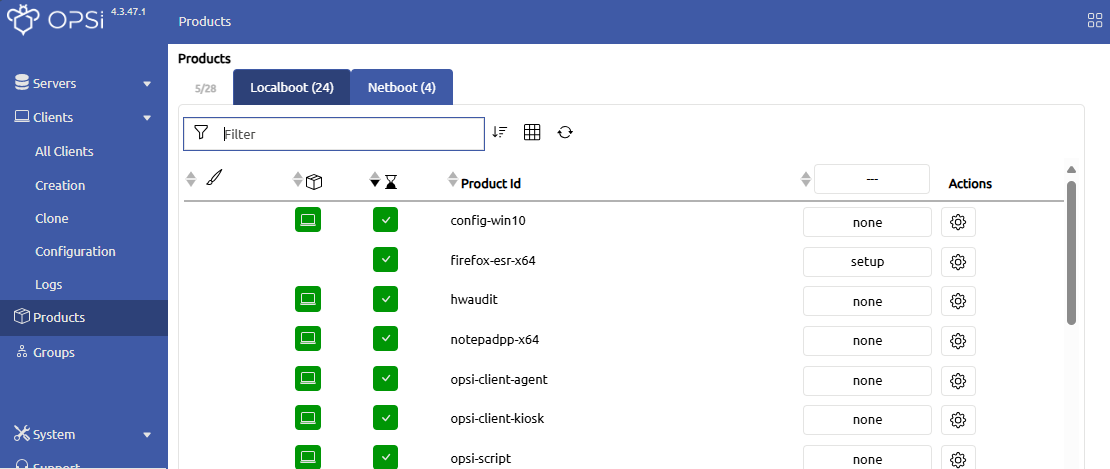
Task: Click the refresh products icon
Action: pos(565,132)
